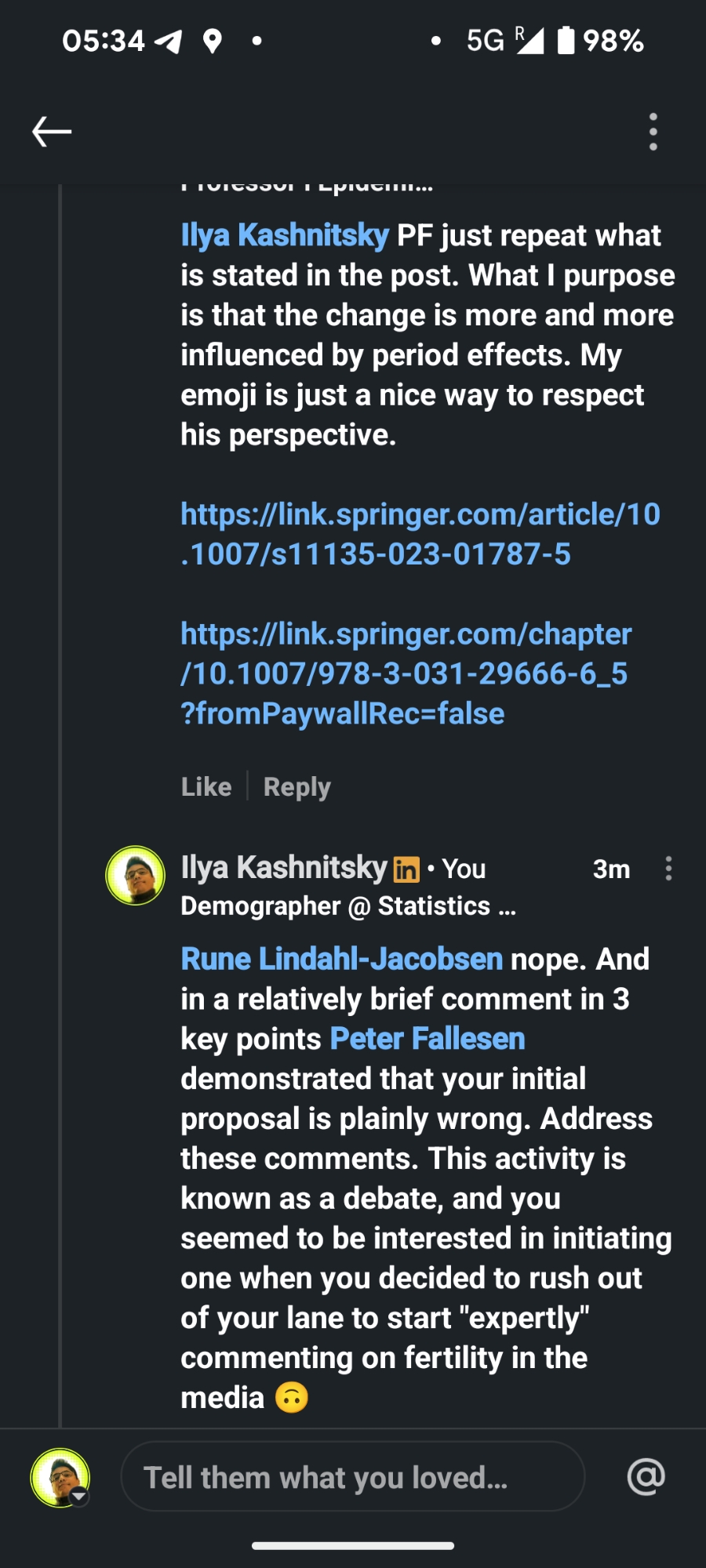Expand the truncated "Demographer @ Statistics" headline

[348, 907]
